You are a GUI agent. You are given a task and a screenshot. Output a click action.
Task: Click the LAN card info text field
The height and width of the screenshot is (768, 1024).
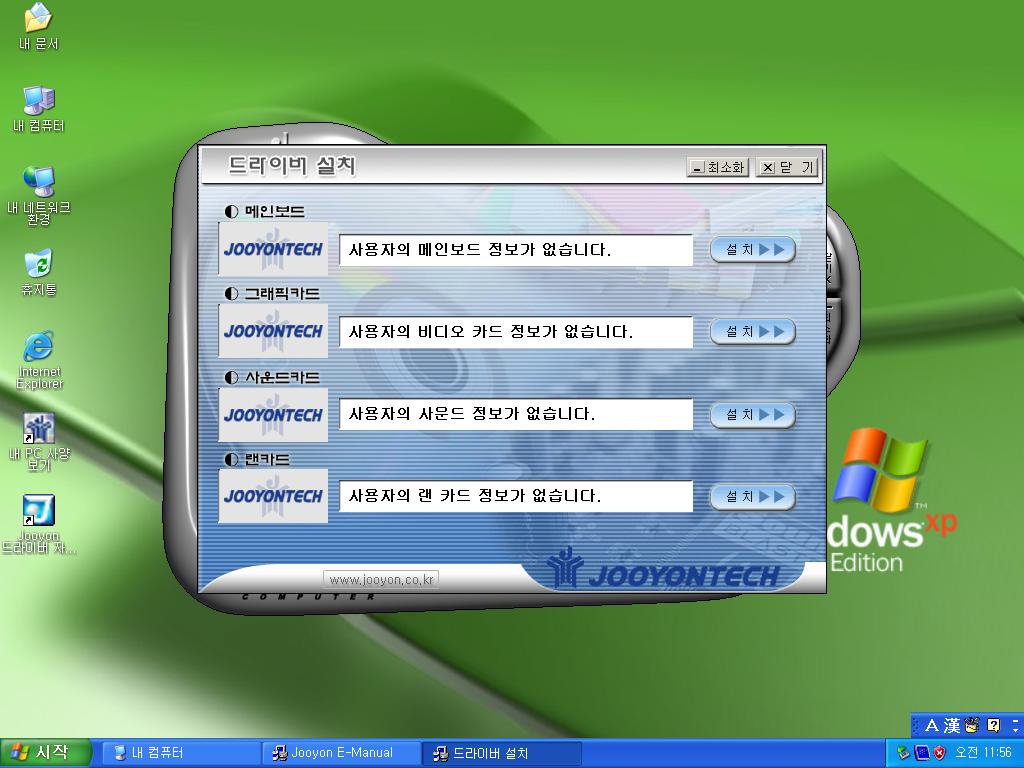(x=516, y=496)
